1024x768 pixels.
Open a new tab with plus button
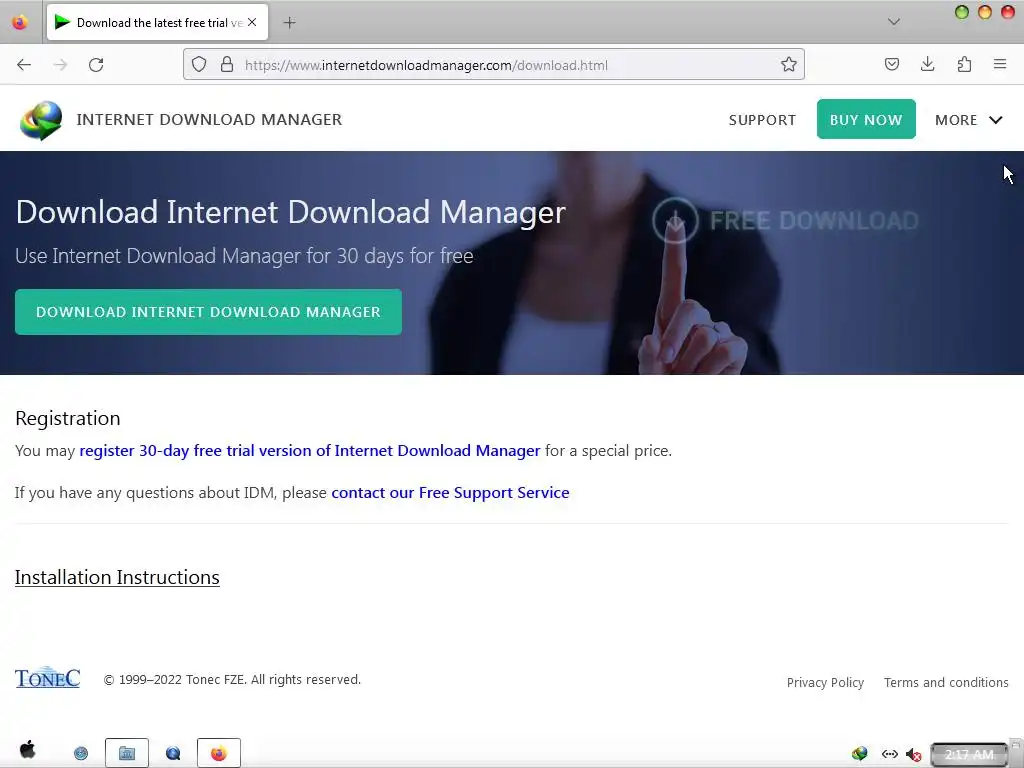289,23
